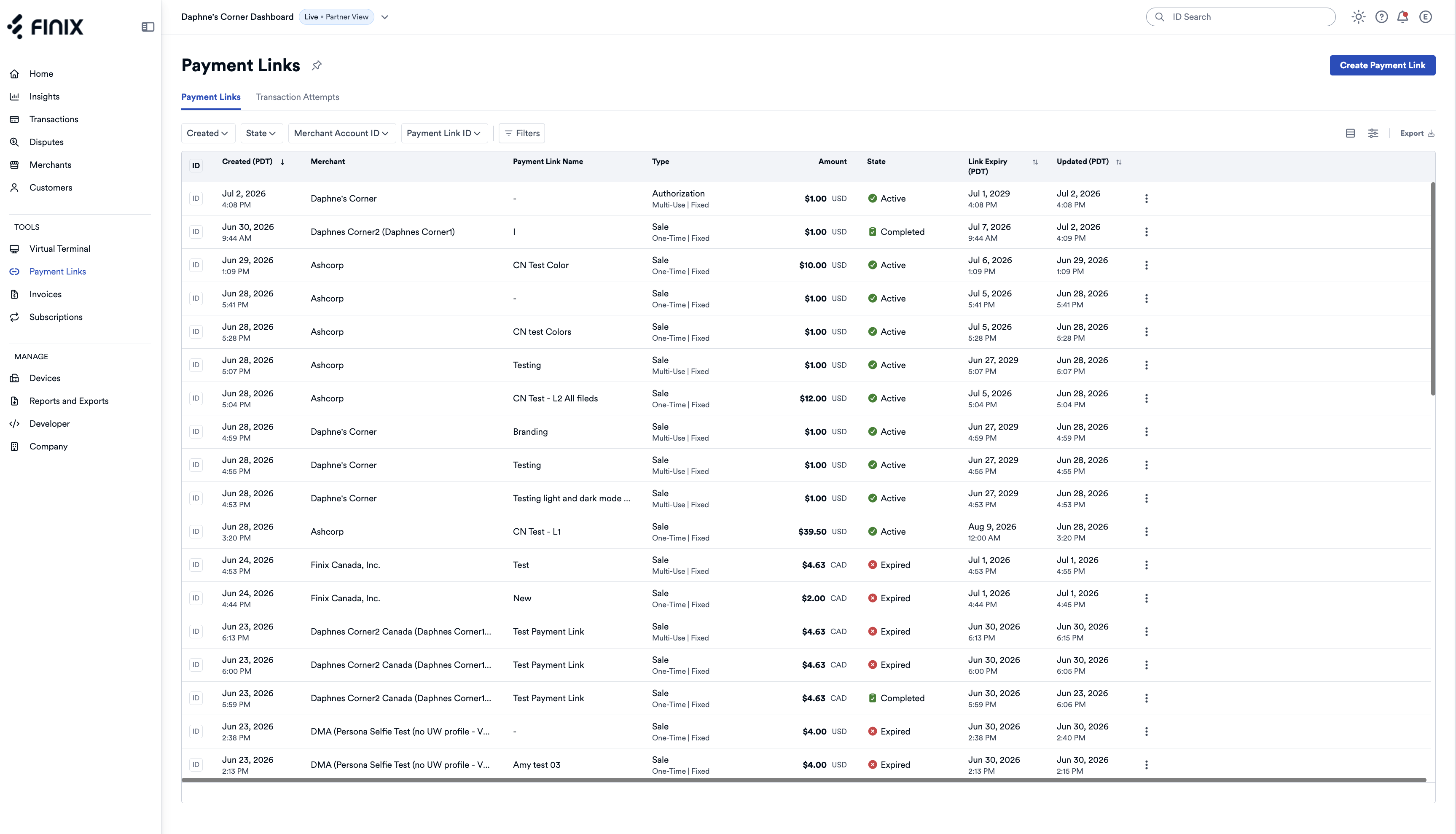Open the user profile avatar E
The height and width of the screenshot is (834, 1456).
coord(1426,16)
